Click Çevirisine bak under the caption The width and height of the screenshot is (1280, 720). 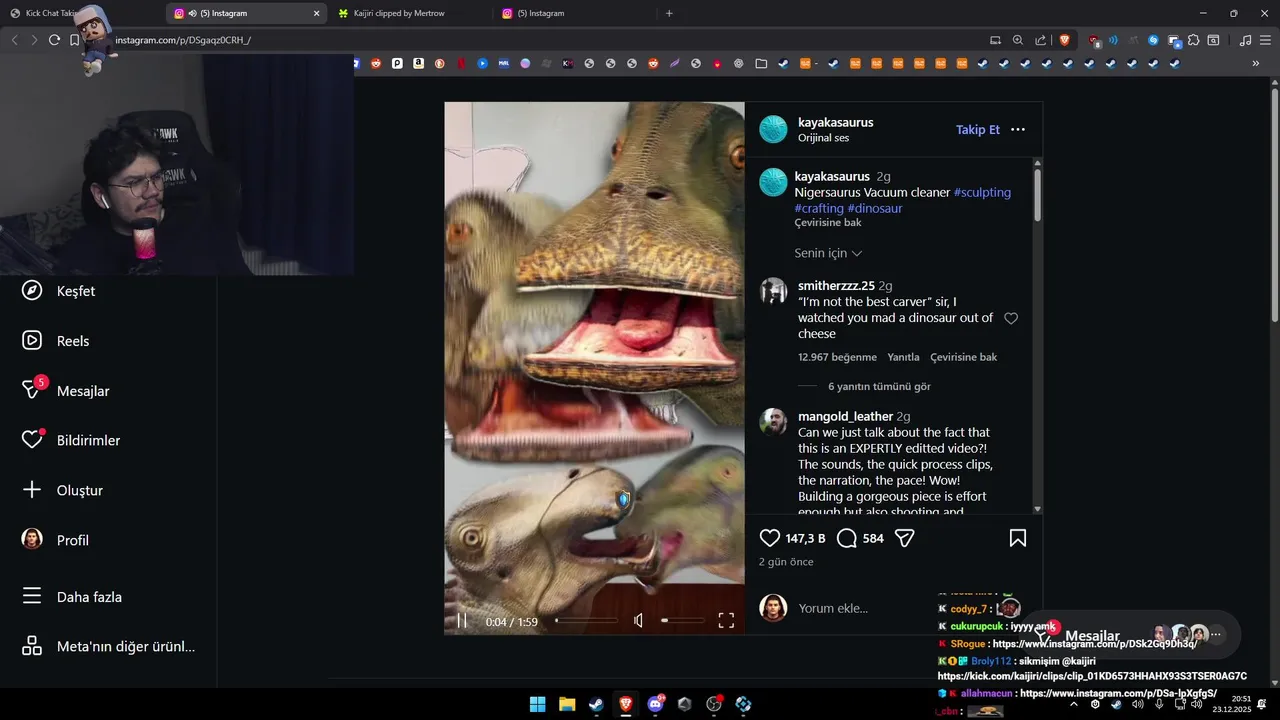(x=828, y=223)
